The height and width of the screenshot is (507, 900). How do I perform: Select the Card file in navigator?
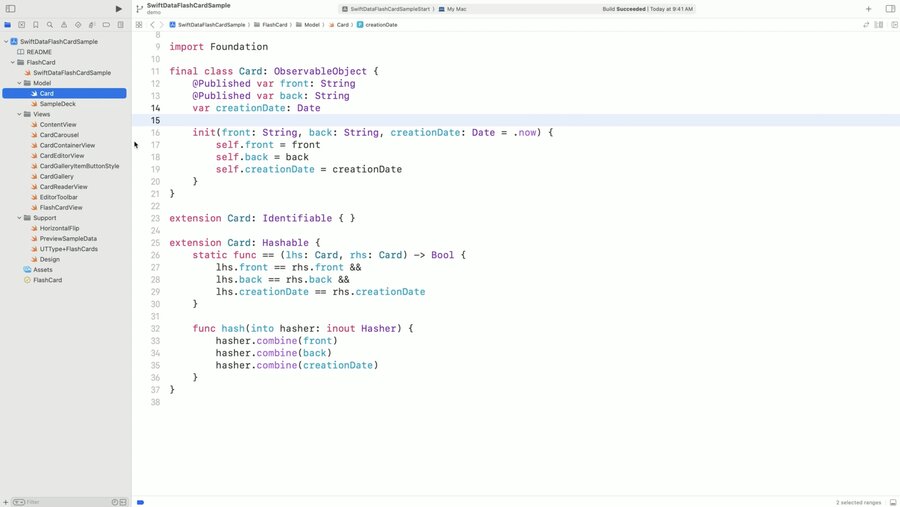[64, 93]
